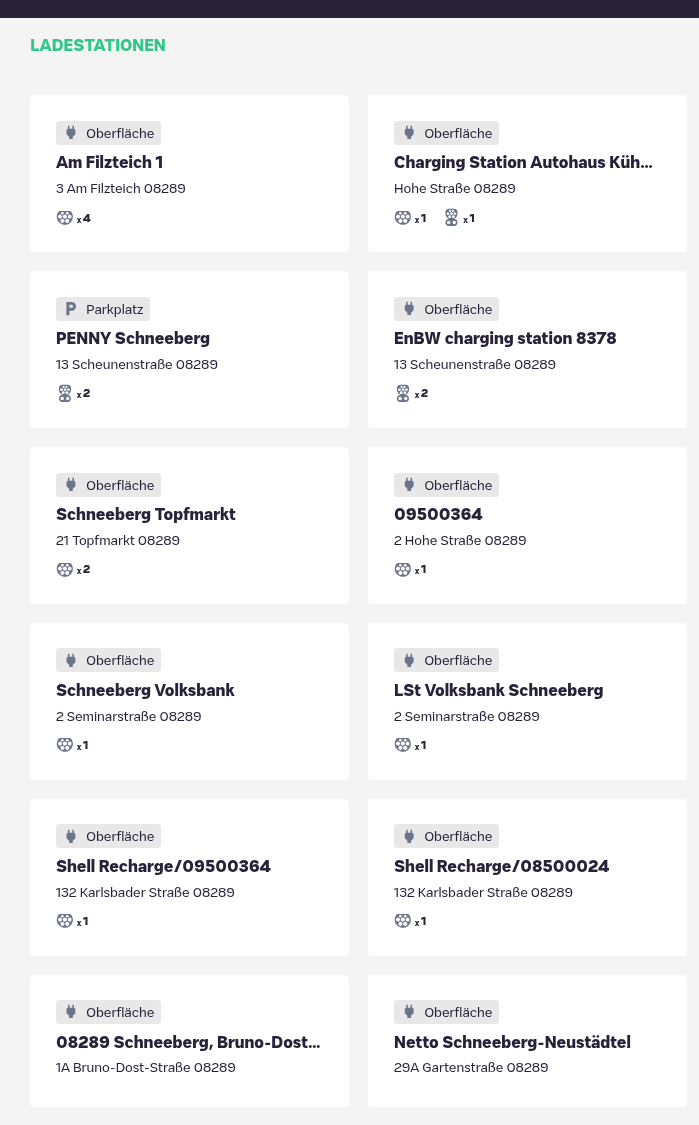Click the Parkplatz P icon on the PENNY Schneeberg card
The height and width of the screenshot is (1125, 699).
tap(71, 309)
